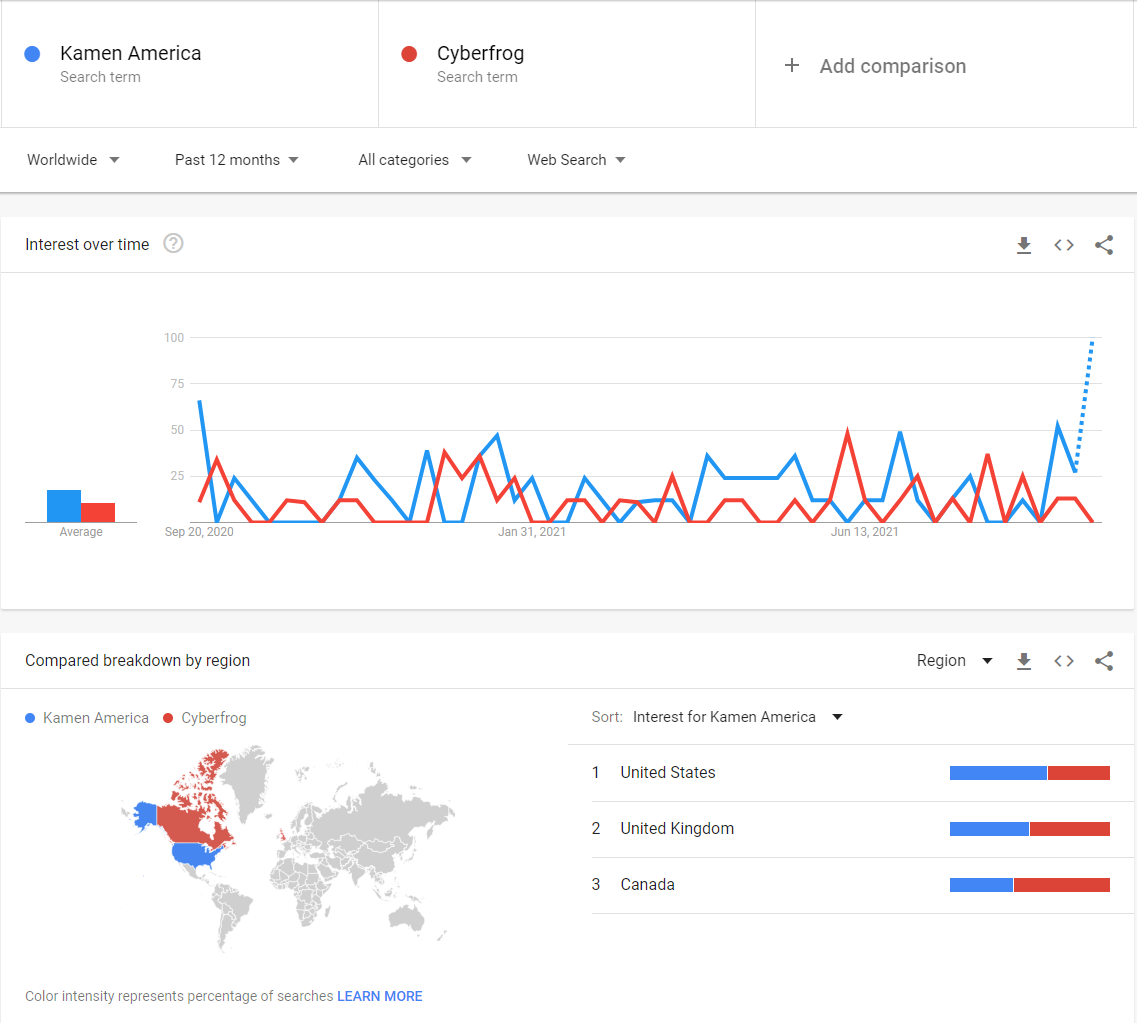This screenshot has width=1137, height=1023.
Task: Click the Sep 20, 2020 axis label
Action: [x=199, y=531]
